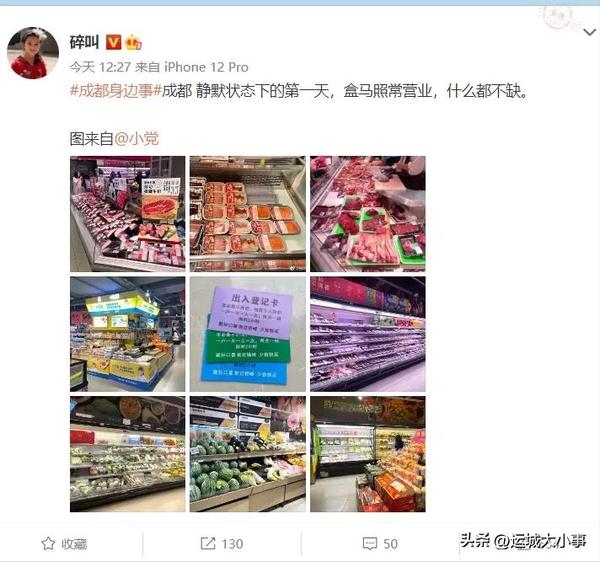The height and width of the screenshot is (562, 600).
Task: Click the star icon beside 收藏
Action: (x=48, y=543)
